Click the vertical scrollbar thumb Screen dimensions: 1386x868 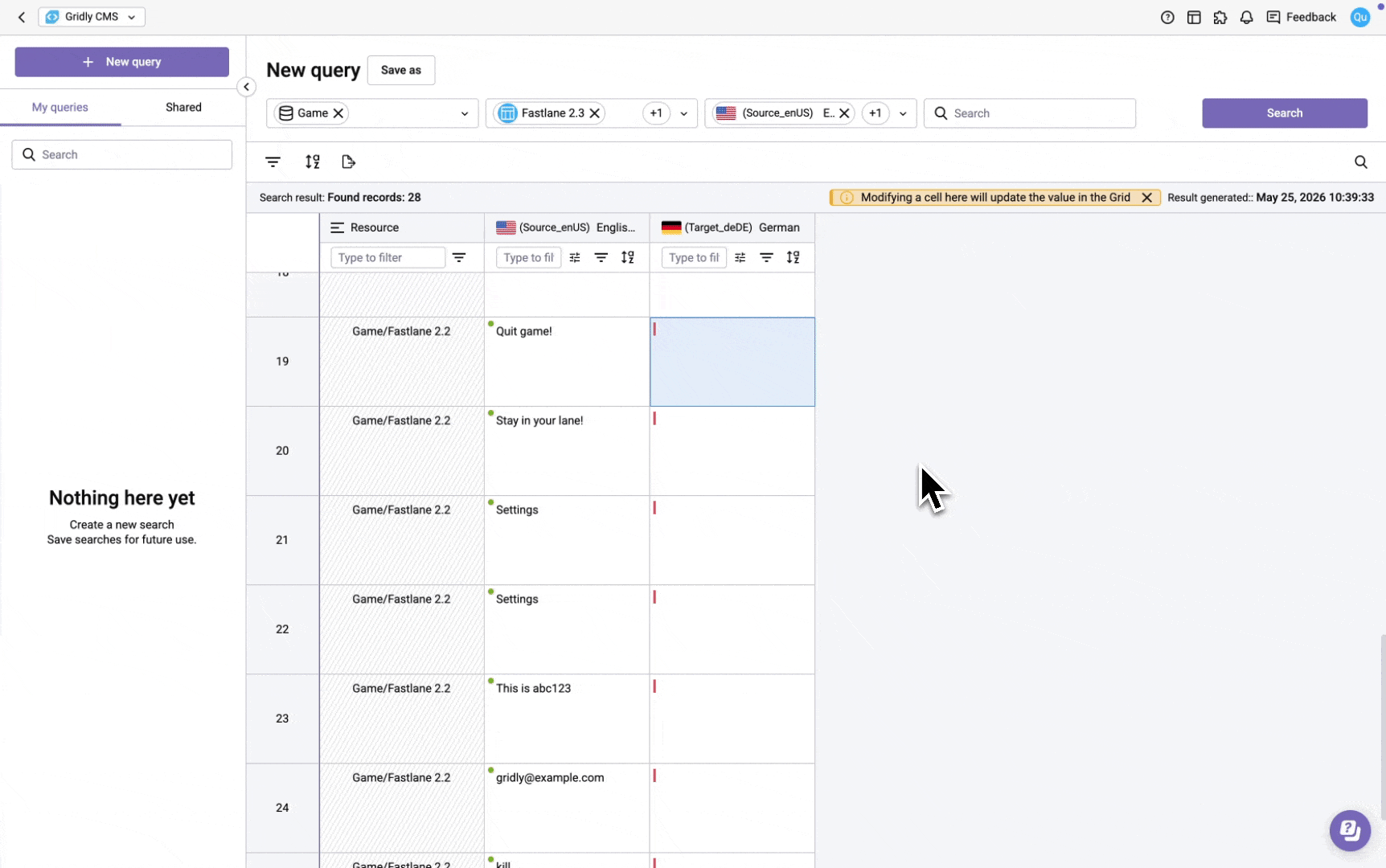click(1382, 726)
